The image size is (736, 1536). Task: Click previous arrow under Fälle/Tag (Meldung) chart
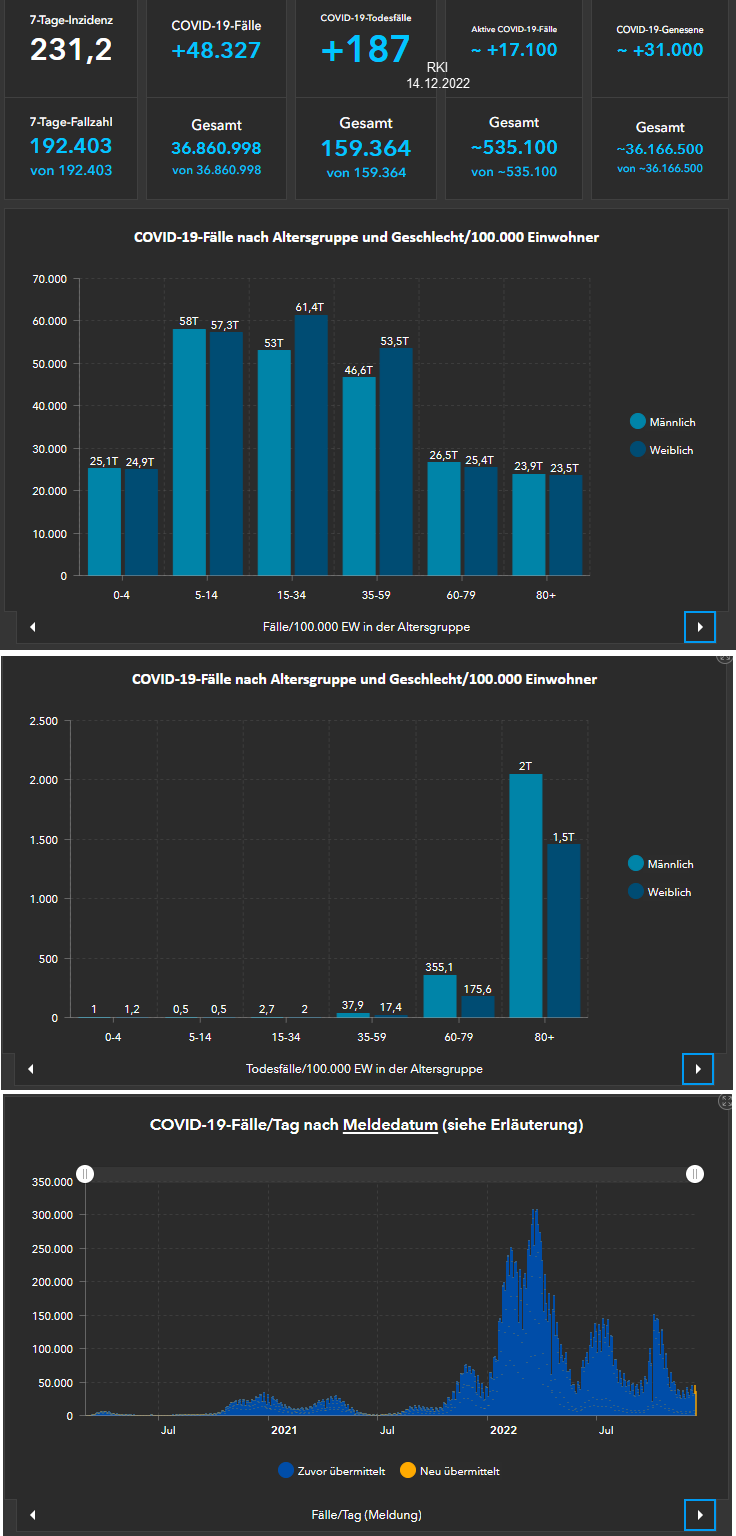32,1515
